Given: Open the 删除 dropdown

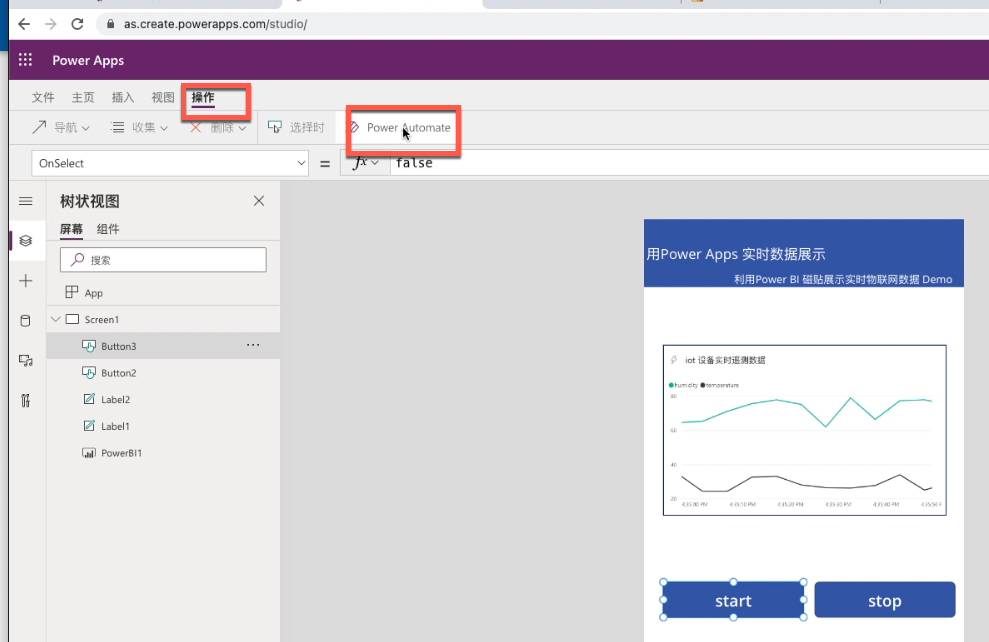Looking at the screenshot, I should pyautogui.click(x=218, y=127).
